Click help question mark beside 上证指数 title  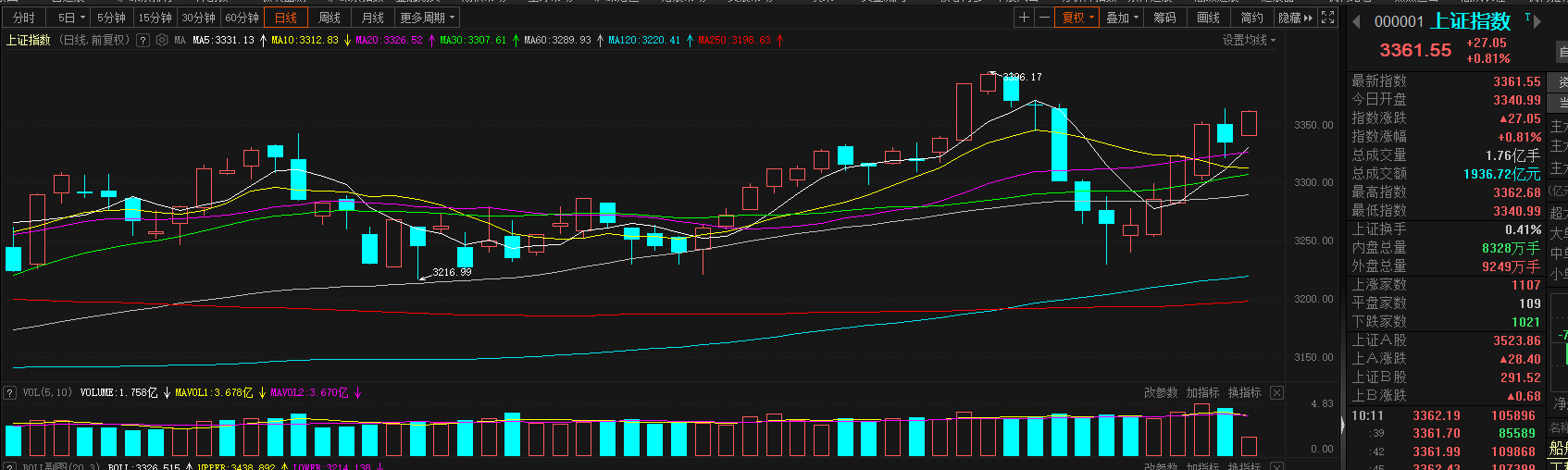click(x=143, y=40)
